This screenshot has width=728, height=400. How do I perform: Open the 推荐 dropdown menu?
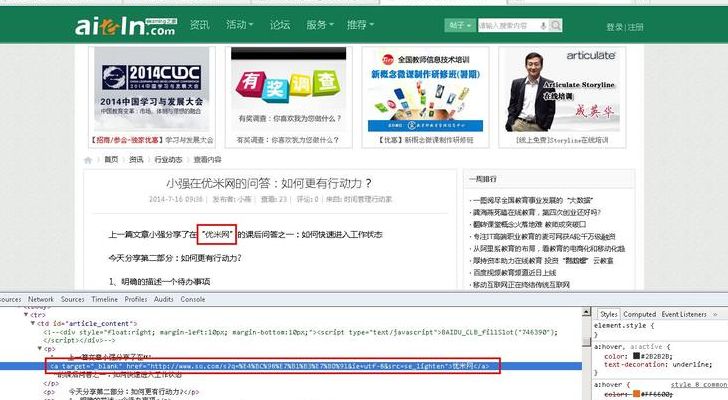point(360,25)
